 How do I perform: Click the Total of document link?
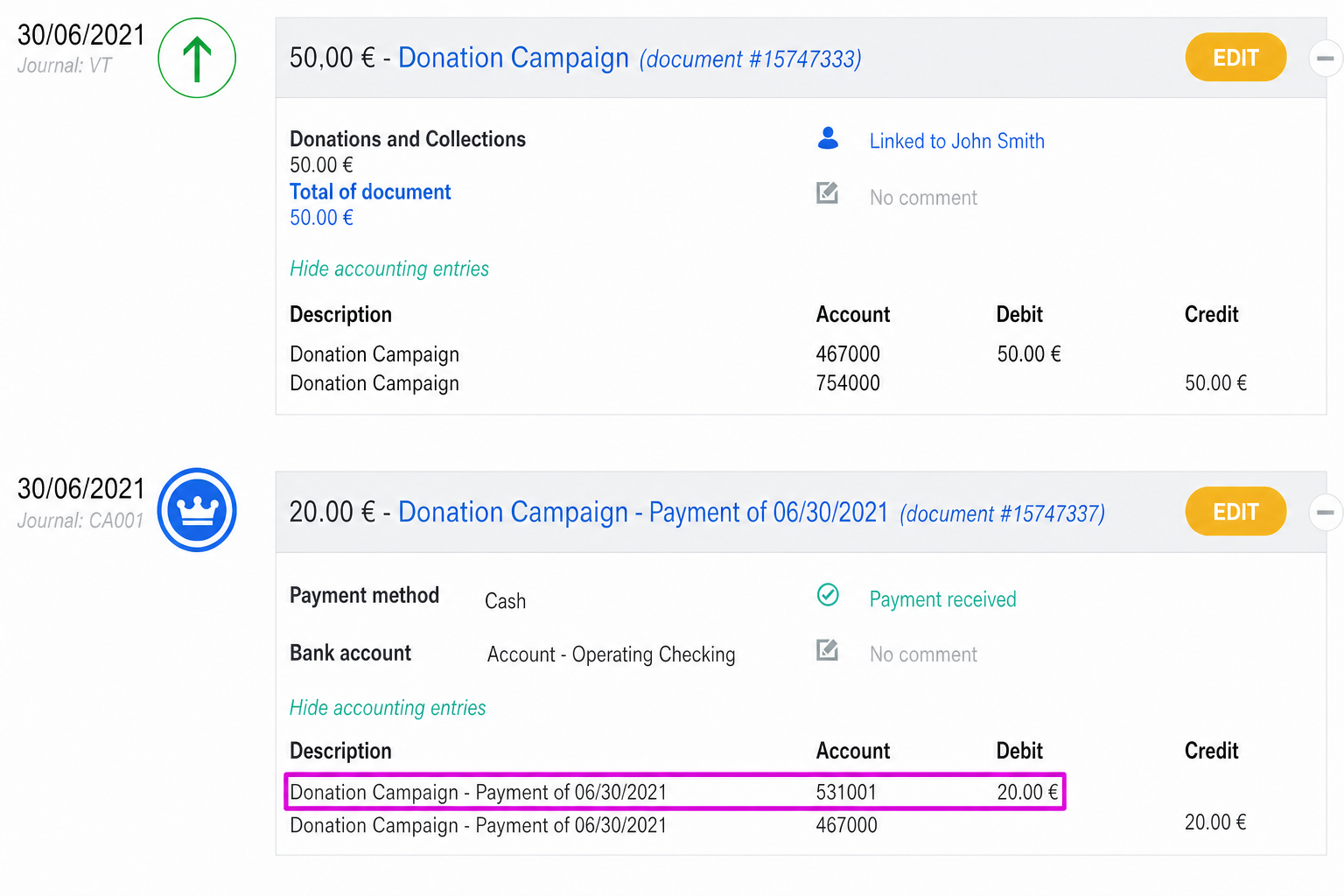tap(370, 192)
